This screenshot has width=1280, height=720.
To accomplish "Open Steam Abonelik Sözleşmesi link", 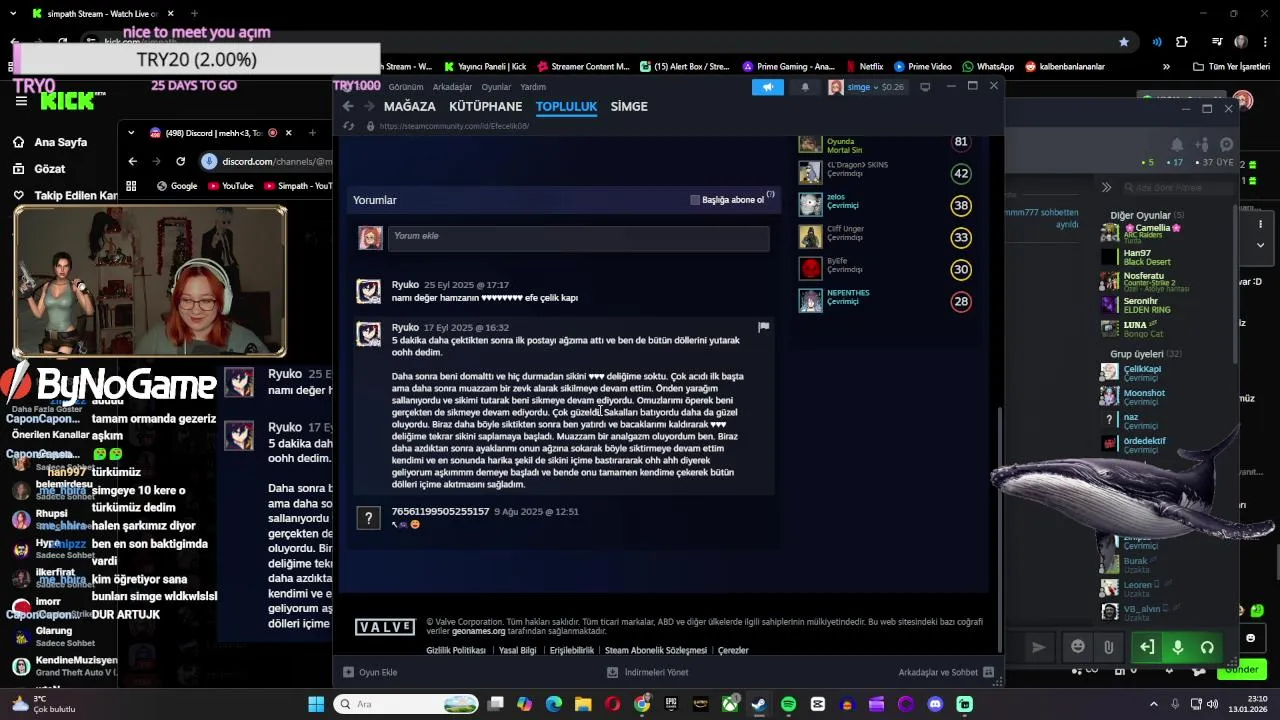I will 656,650.
